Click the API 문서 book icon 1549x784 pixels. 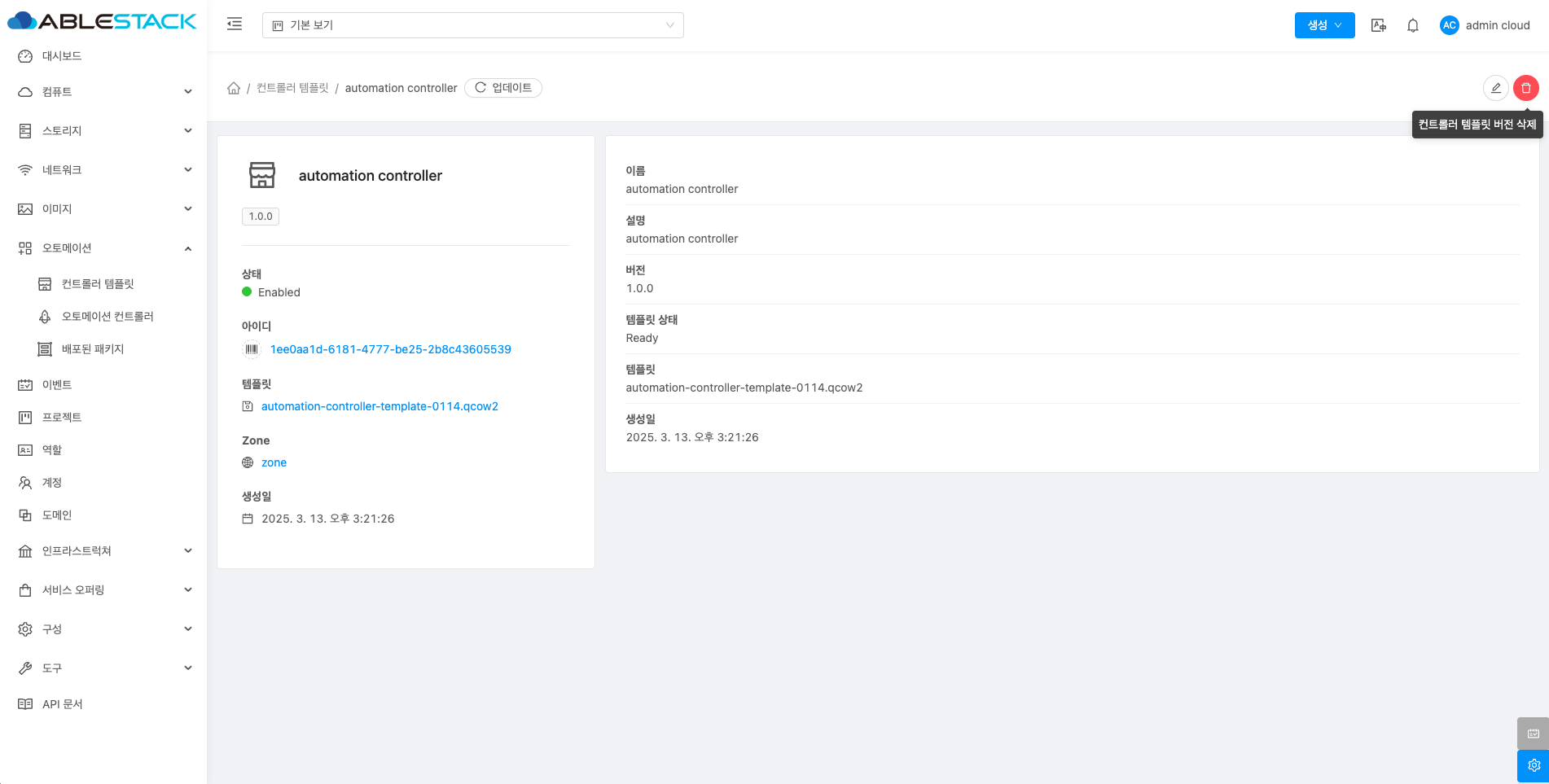point(25,704)
